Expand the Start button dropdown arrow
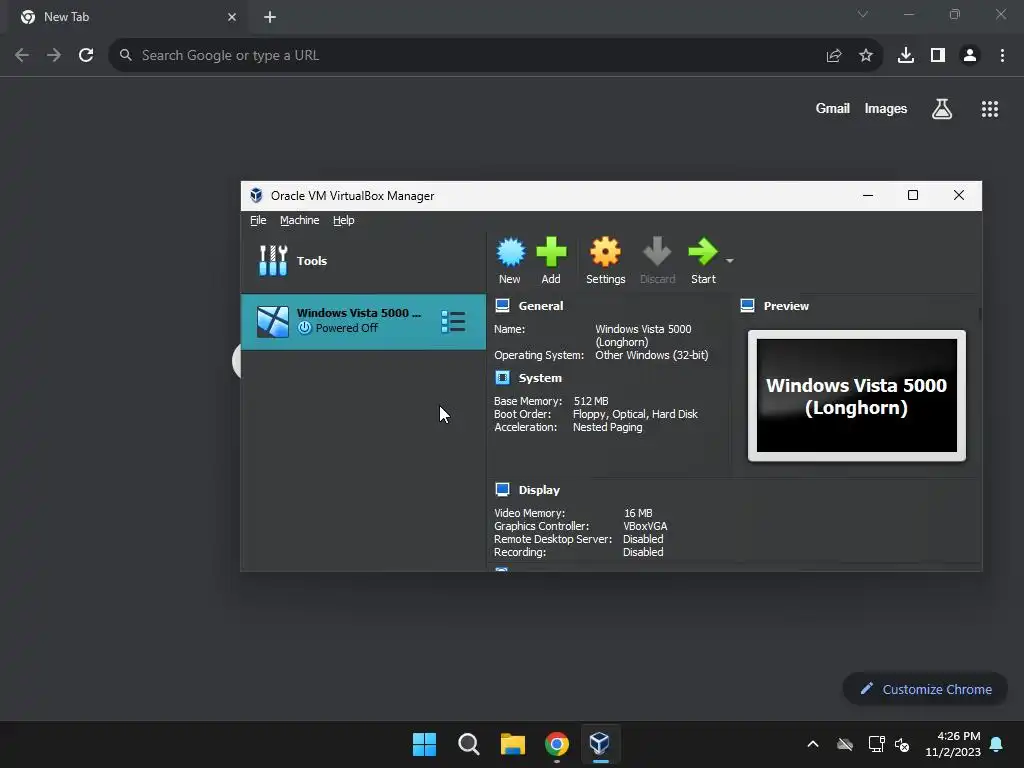Screen dimensions: 1024x768 click(729, 261)
